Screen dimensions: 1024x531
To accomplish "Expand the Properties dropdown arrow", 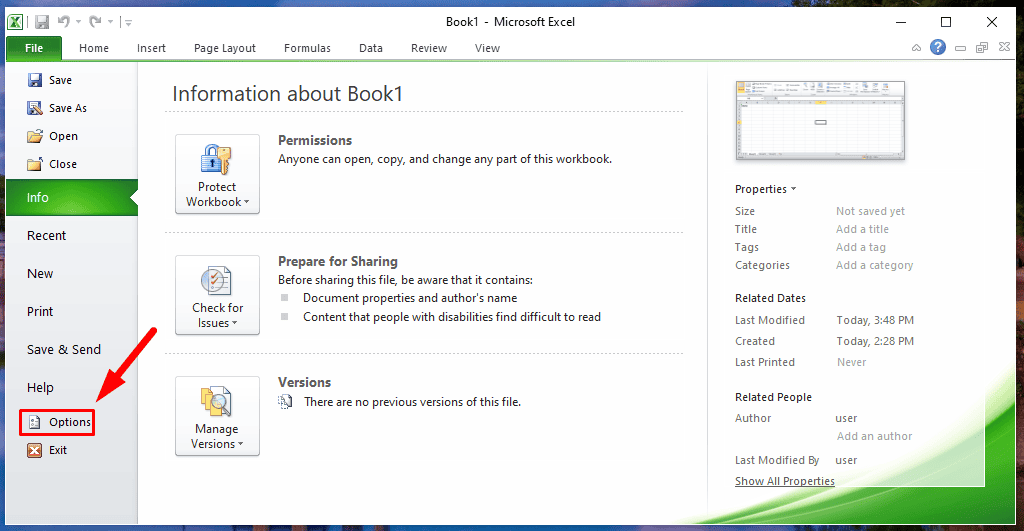I will coord(794,189).
